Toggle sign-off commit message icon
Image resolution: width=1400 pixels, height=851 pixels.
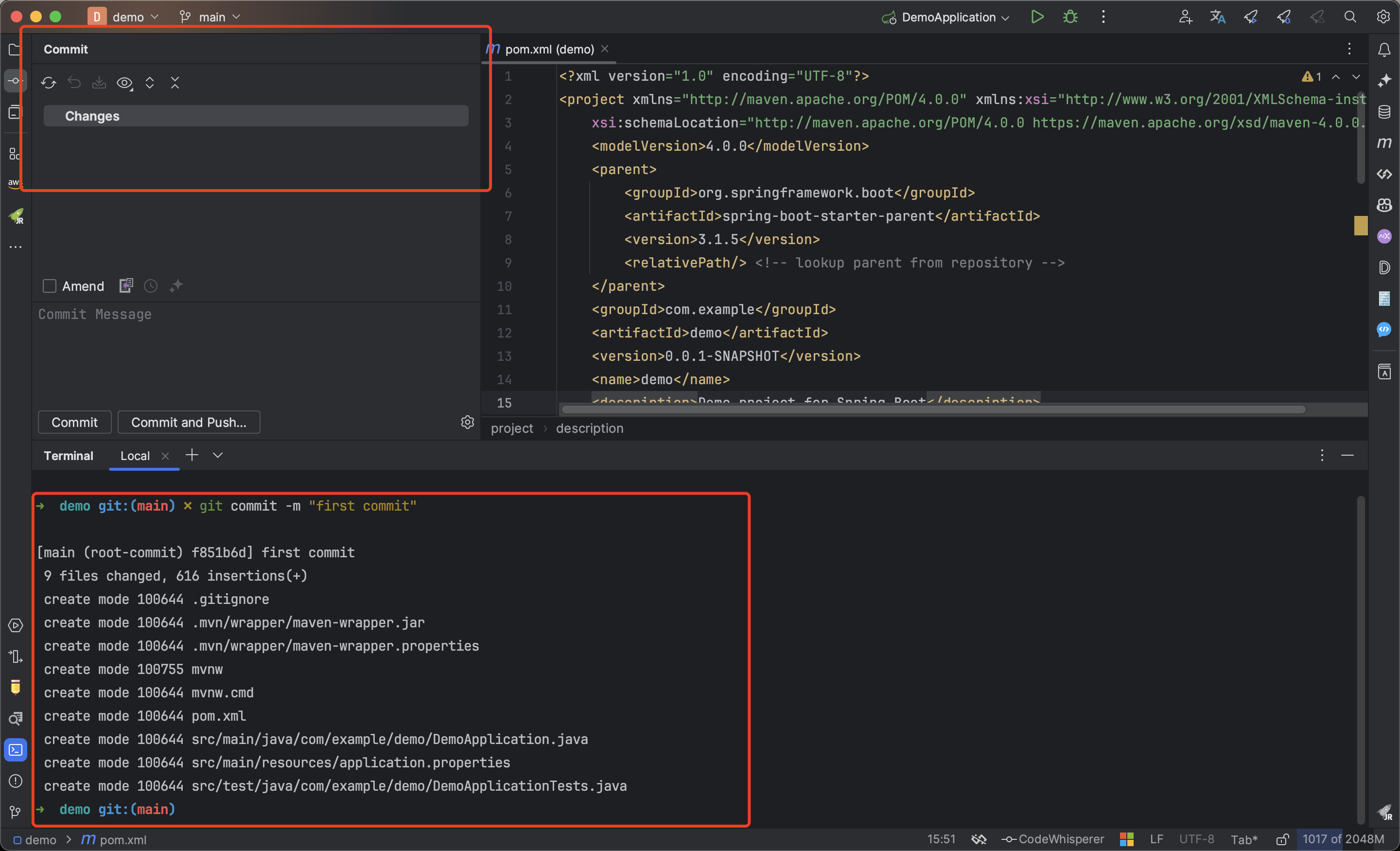[124, 286]
